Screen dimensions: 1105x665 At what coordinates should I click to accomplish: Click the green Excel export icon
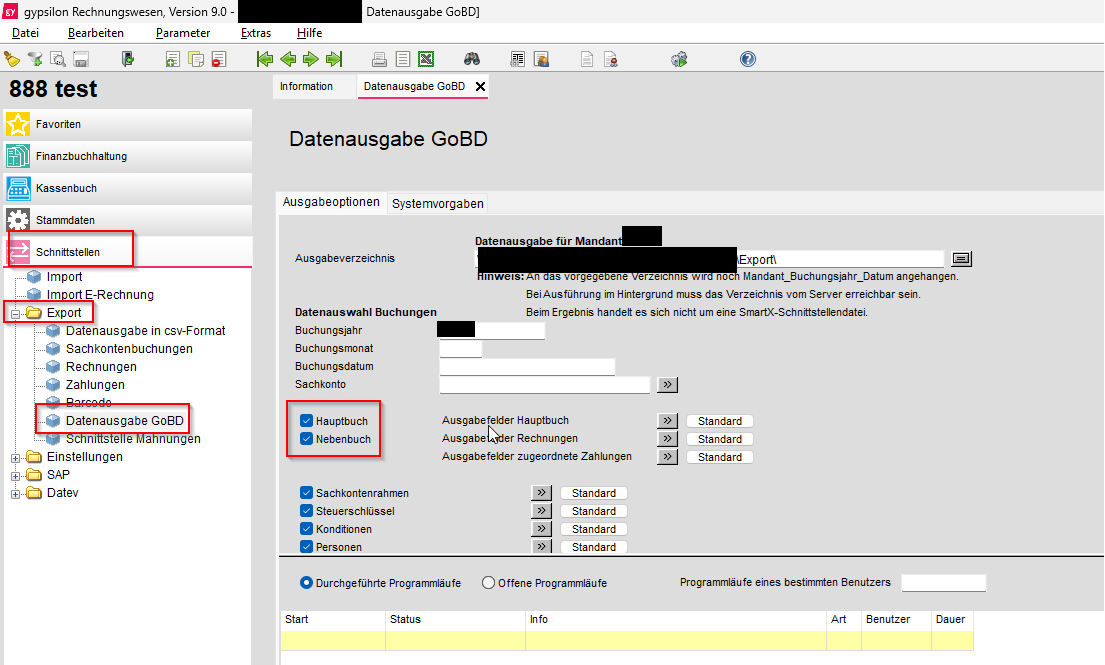426,59
